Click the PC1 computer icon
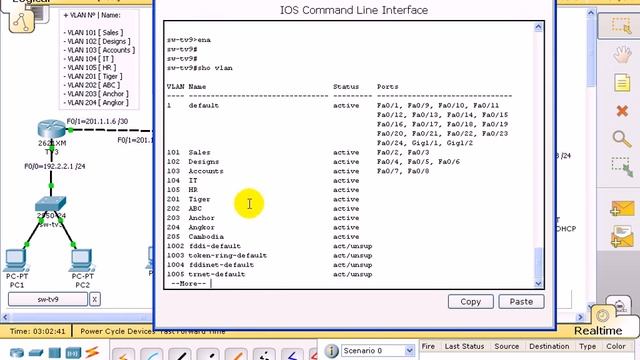The width and height of the screenshot is (640, 360). click(16, 260)
